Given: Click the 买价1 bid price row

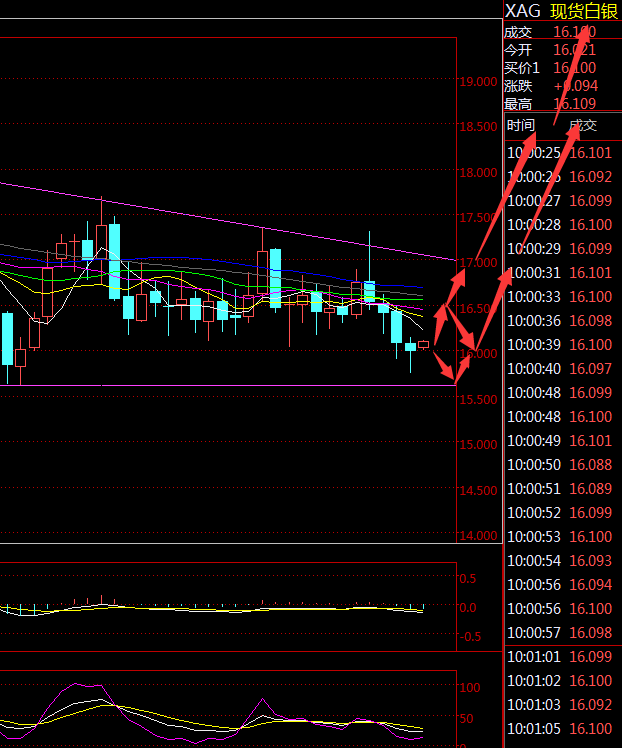Looking at the screenshot, I should coord(560,68).
